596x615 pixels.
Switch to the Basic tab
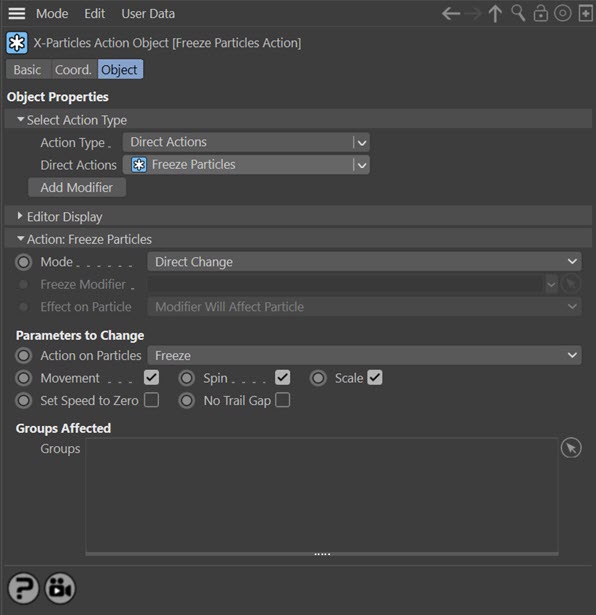click(27, 70)
